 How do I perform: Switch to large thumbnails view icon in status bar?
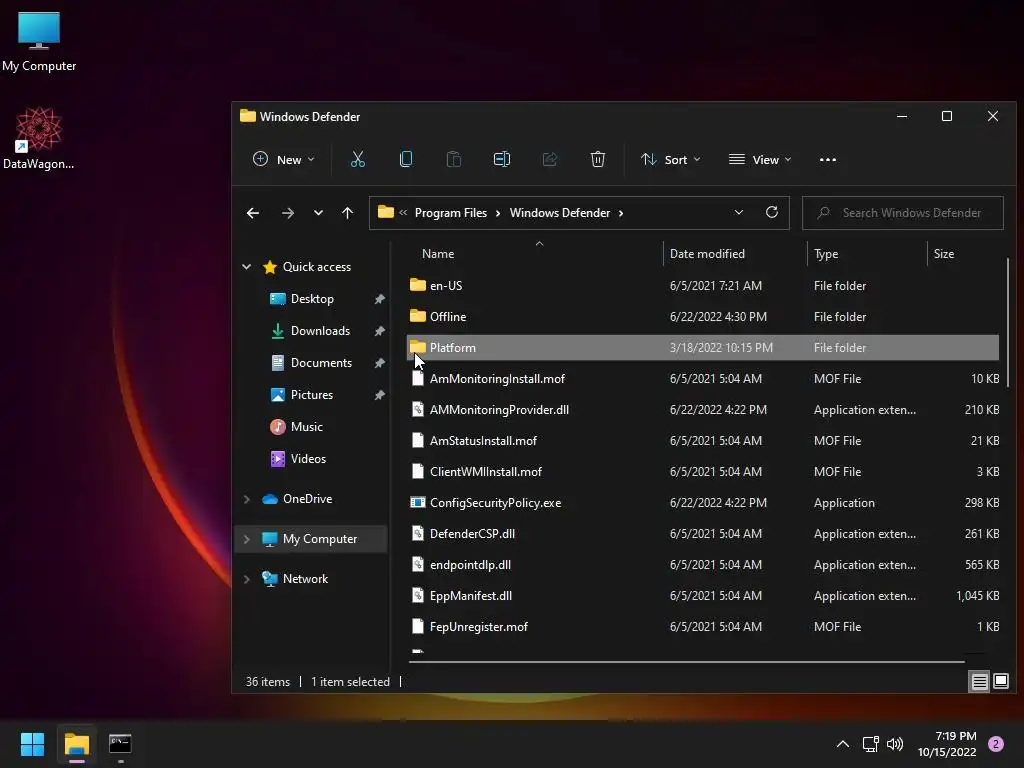coord(1000,682)
